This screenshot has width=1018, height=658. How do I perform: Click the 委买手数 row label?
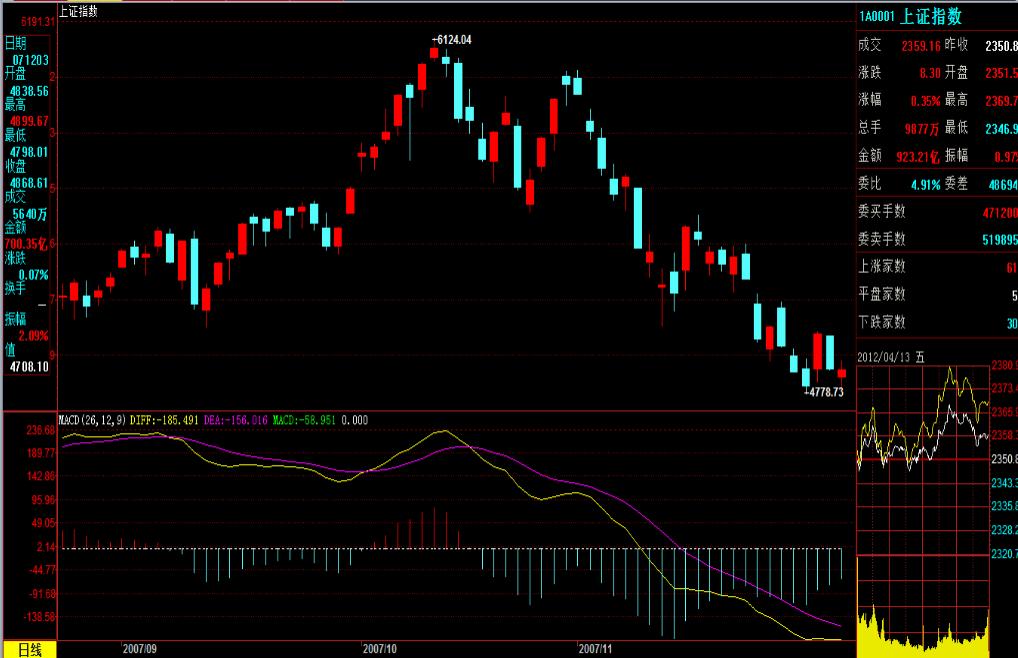coord(882,211)
